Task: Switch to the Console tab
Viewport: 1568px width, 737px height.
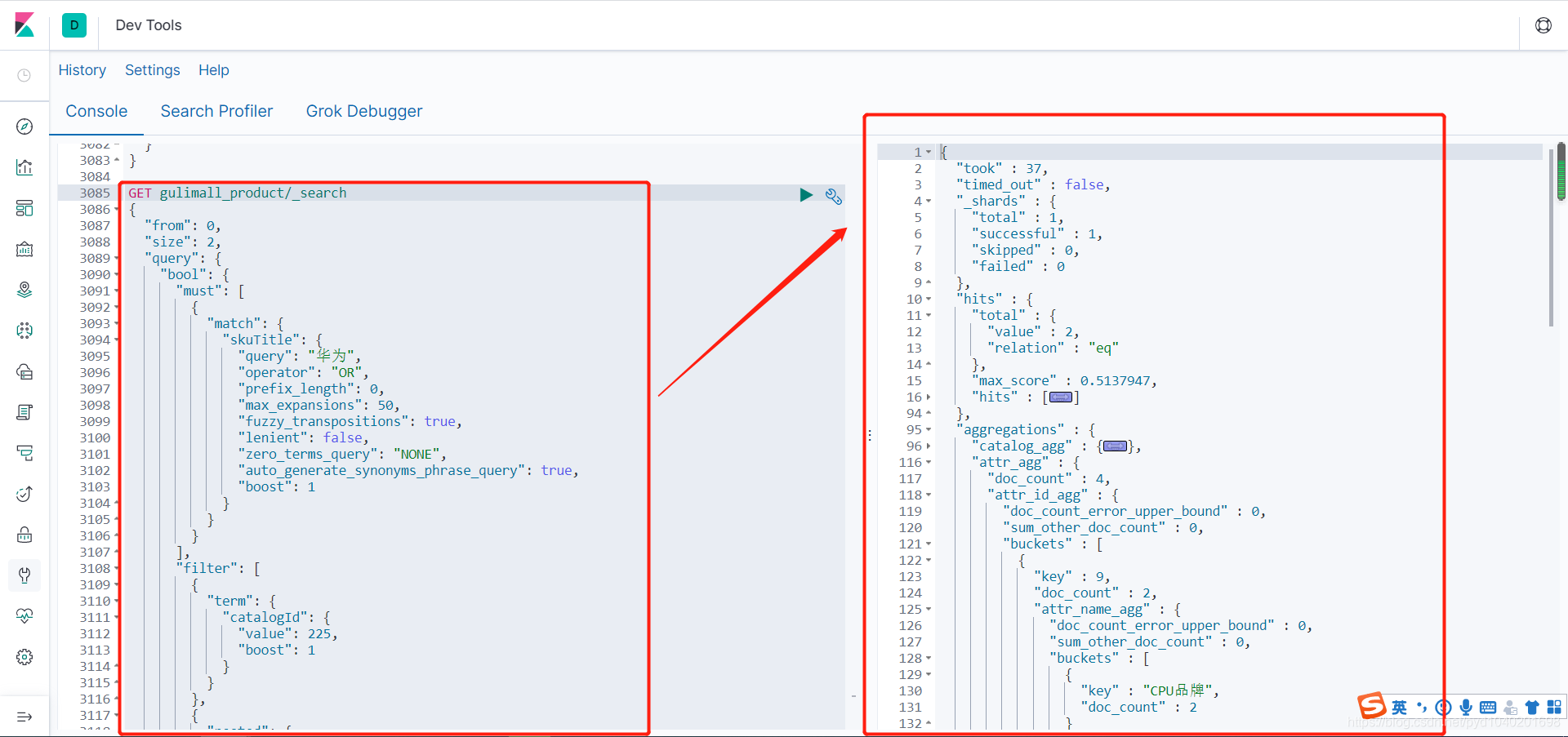Action: (96, 111)
